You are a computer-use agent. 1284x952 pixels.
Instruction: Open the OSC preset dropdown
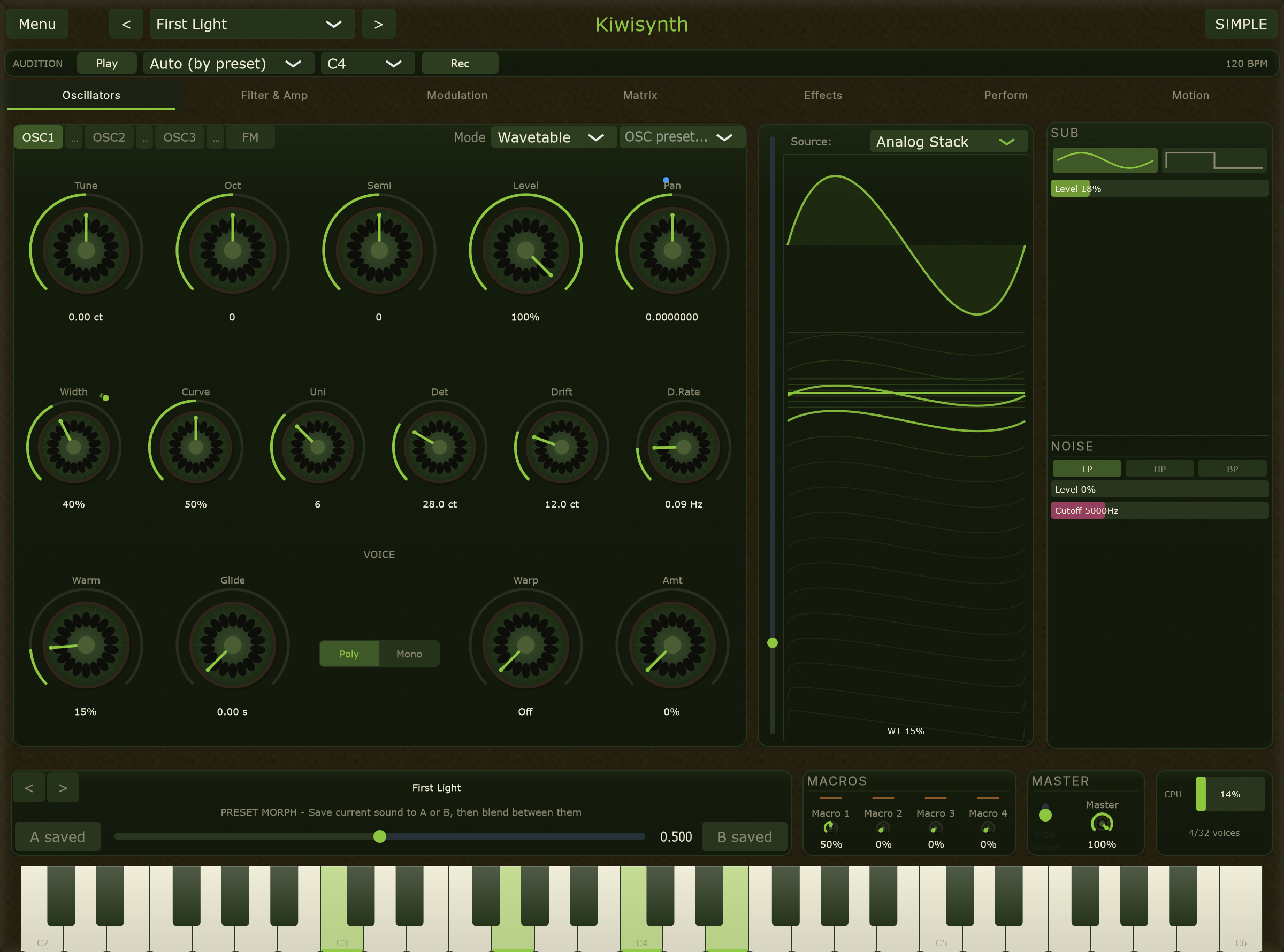click(x=682, y=137)
